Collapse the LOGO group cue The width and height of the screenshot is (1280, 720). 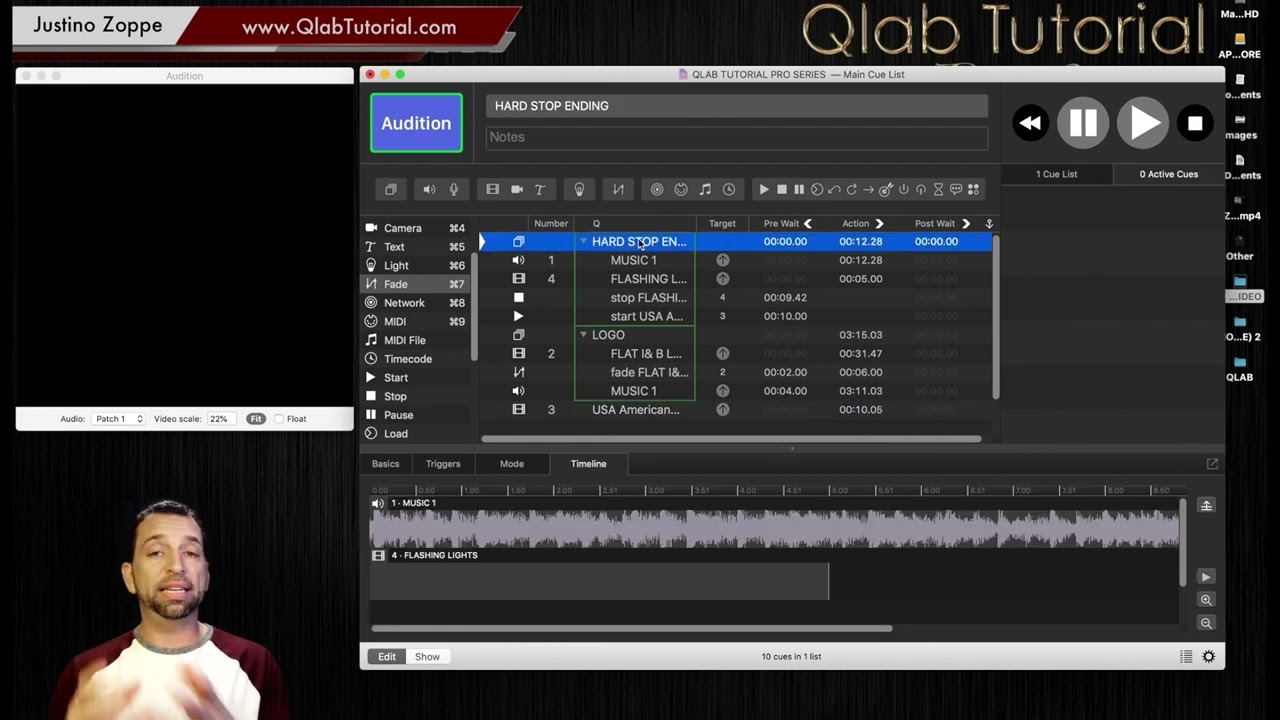tap(583, 335)
